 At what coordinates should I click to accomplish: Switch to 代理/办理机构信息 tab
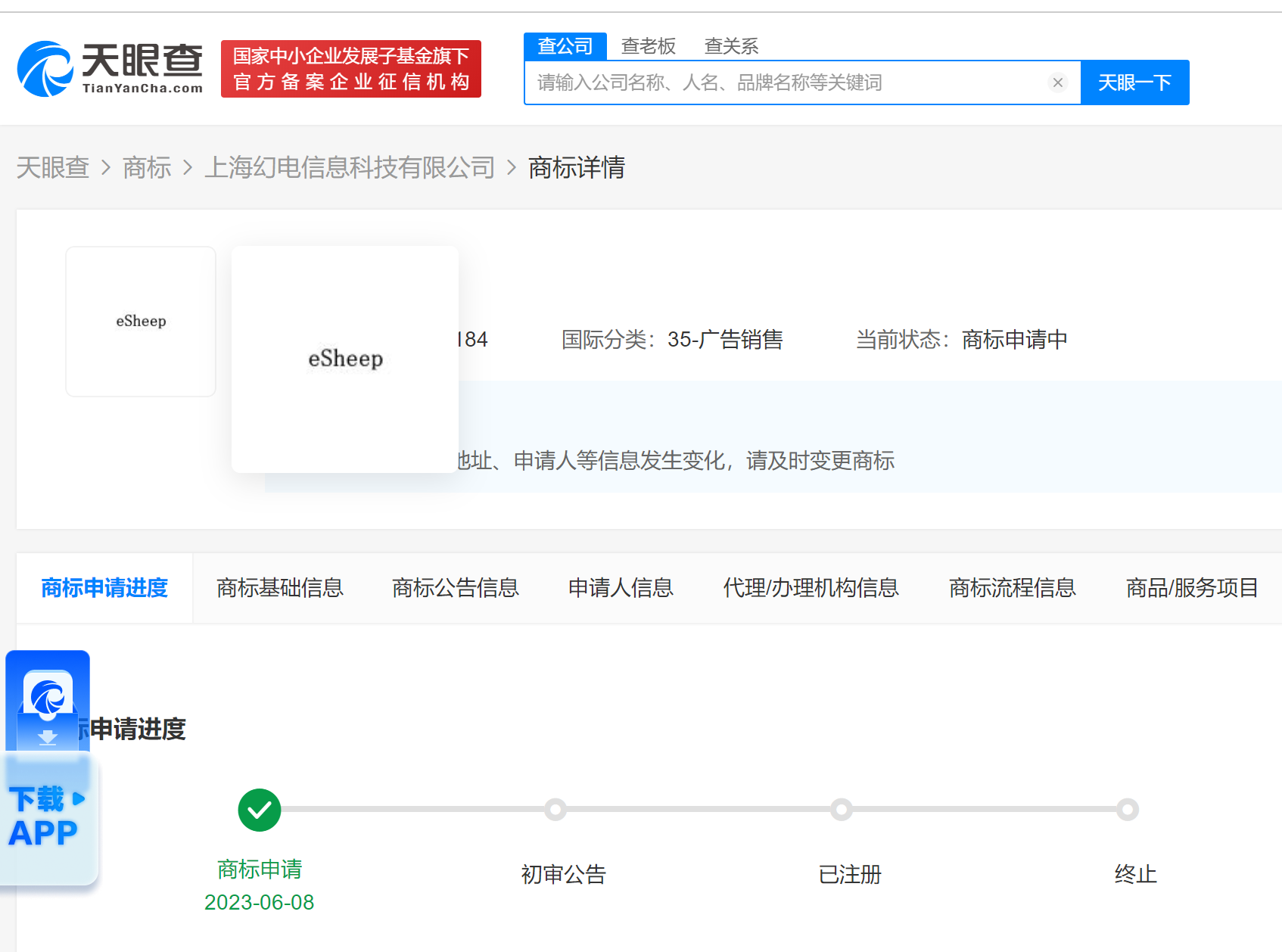pos(811,588)
